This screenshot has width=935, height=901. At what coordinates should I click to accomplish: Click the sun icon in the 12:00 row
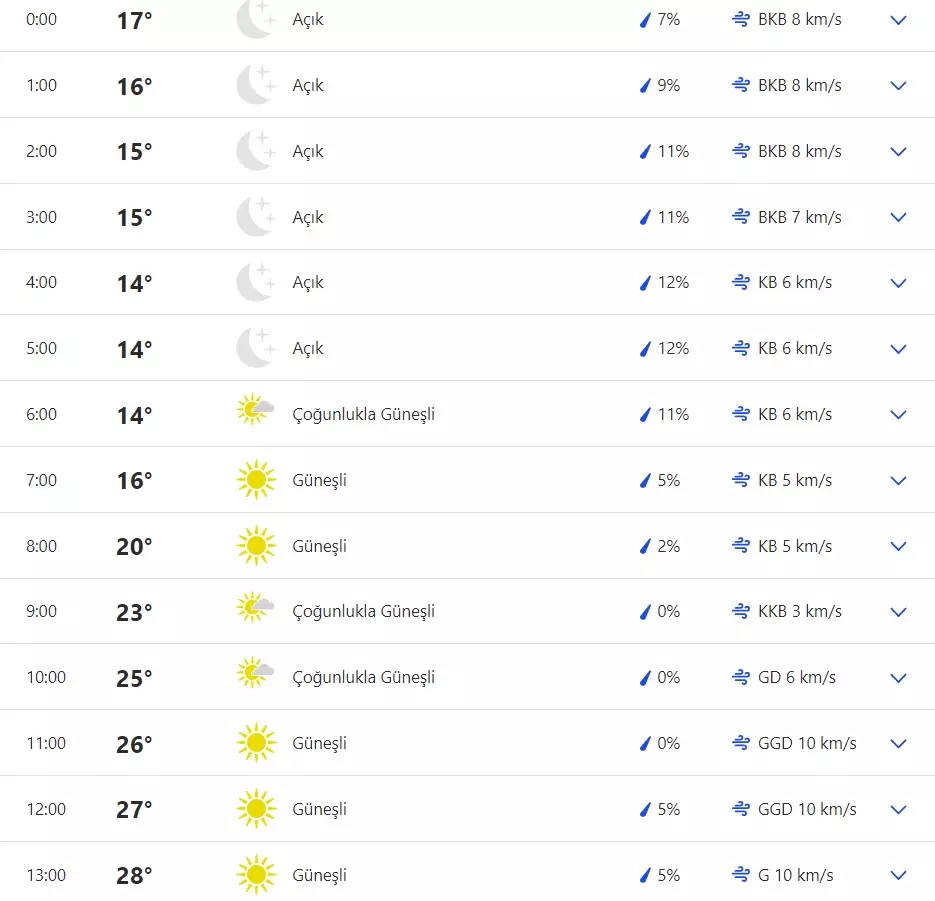(x=255, y=809)
